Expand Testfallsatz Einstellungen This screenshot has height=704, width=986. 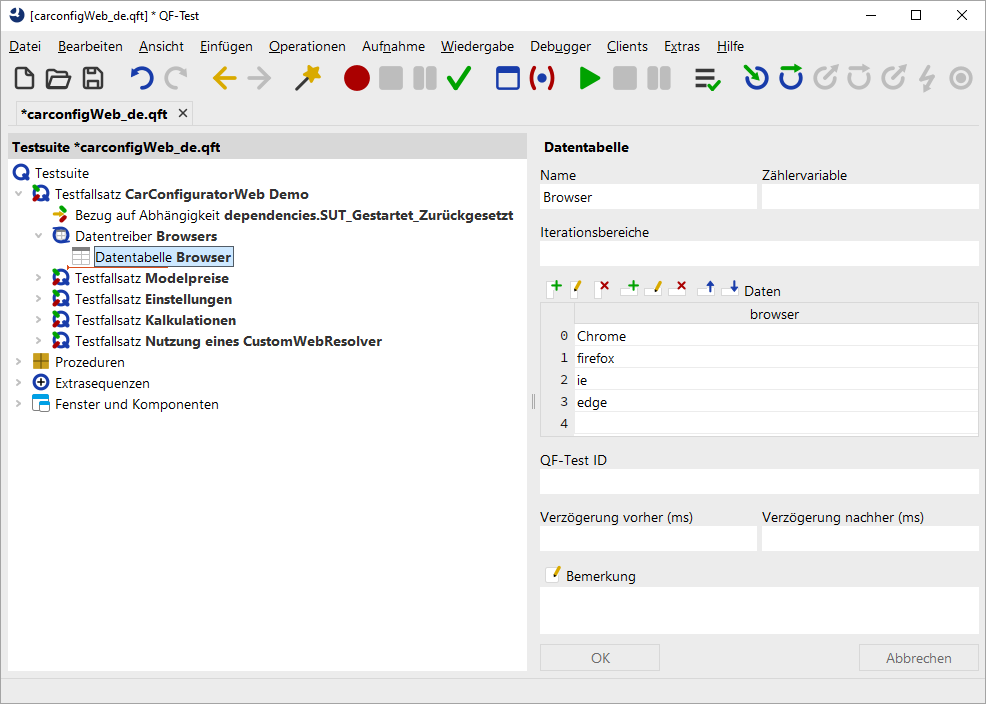pos(39,299)
